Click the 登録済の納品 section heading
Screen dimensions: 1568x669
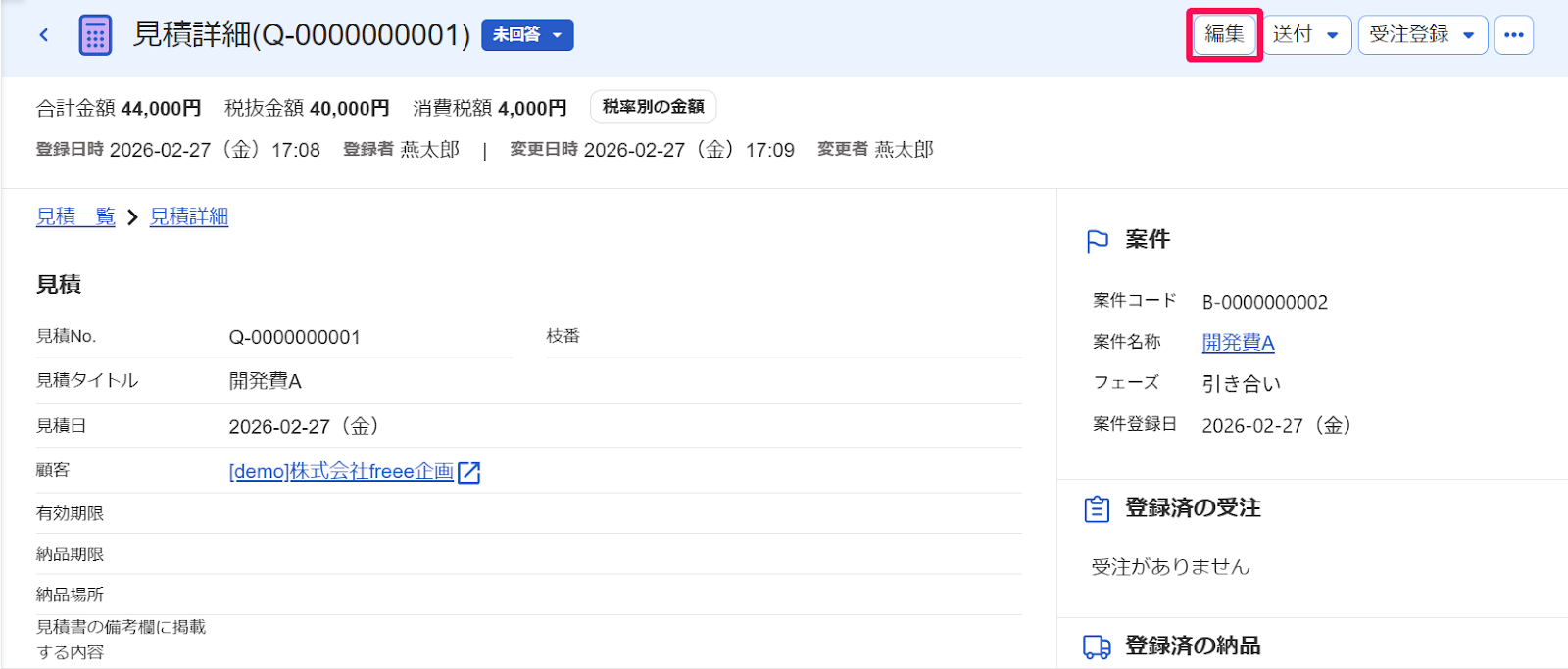(x=1193, y=646)
